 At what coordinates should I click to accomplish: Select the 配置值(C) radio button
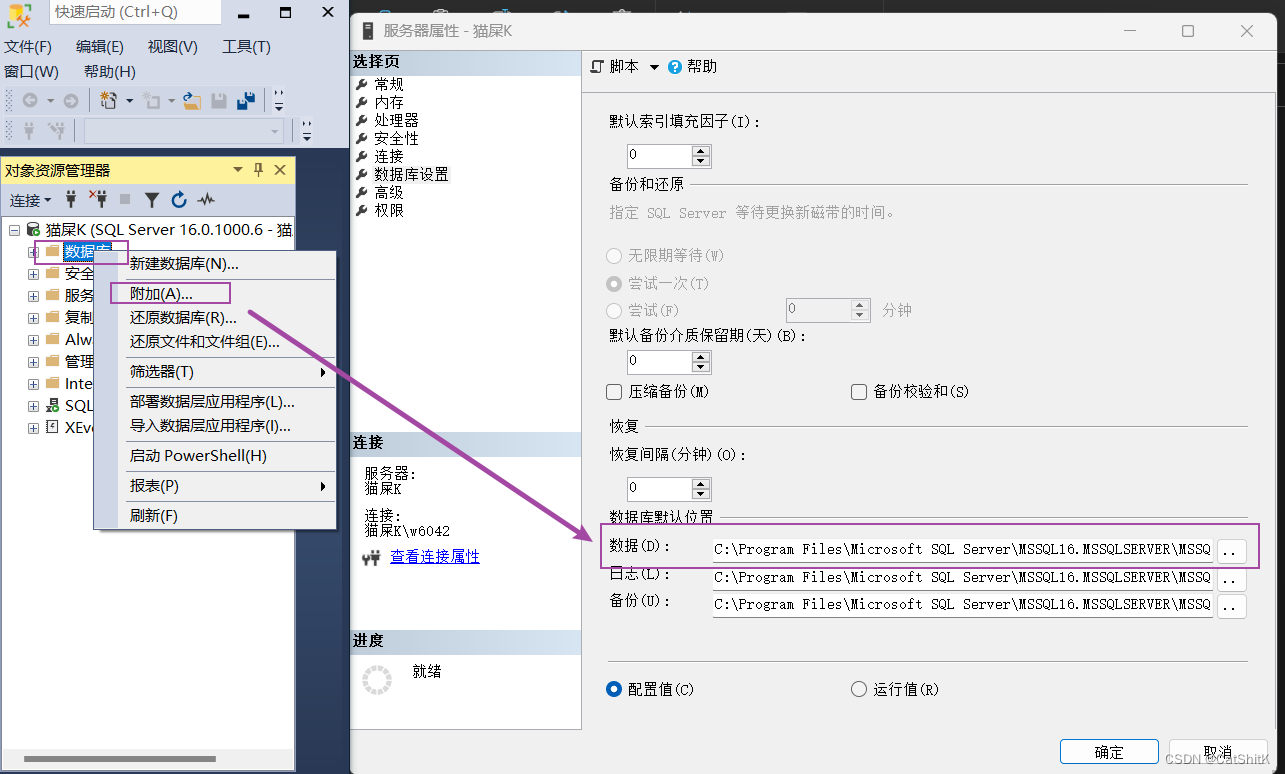(x=614, y=689)
